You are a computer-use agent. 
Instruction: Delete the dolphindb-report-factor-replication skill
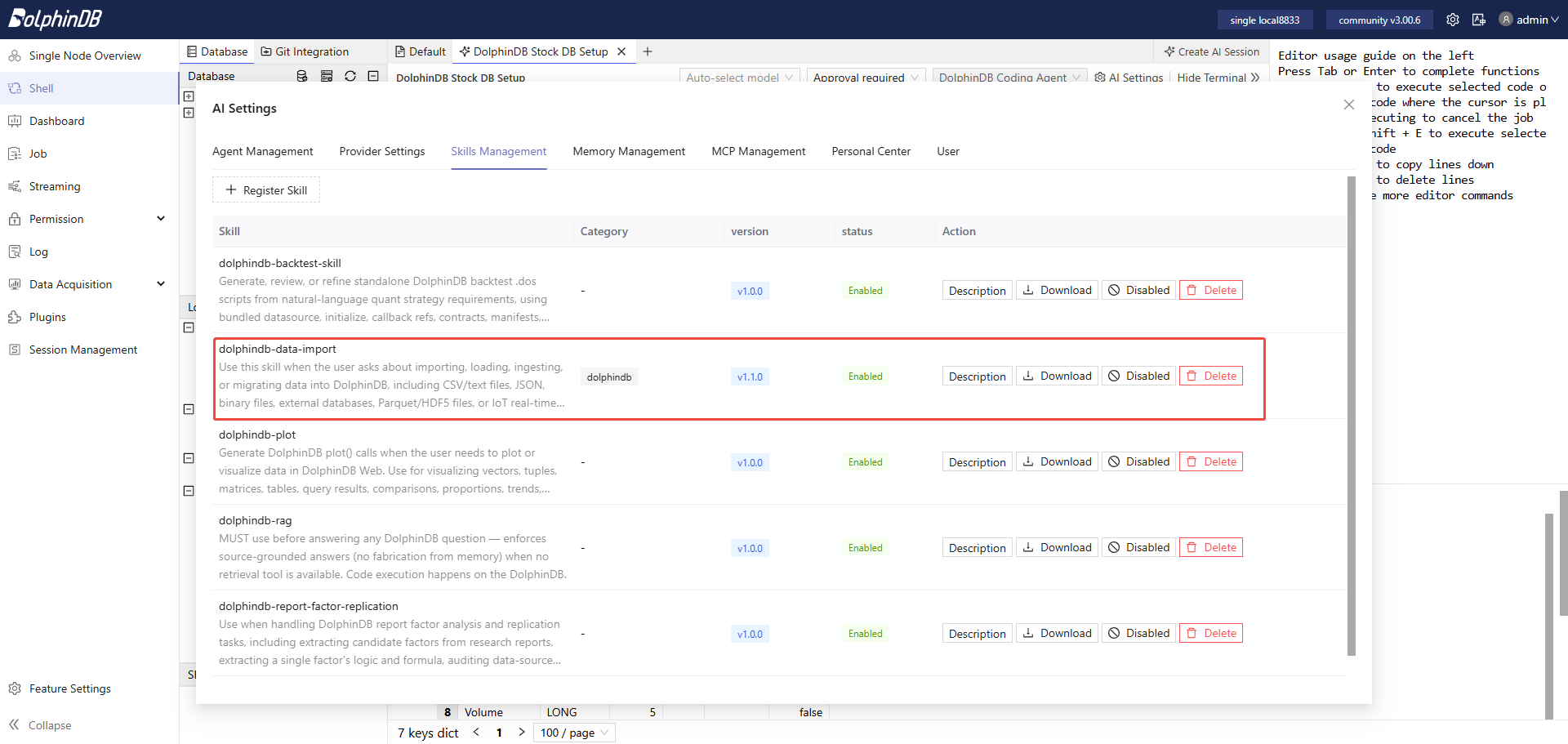pos(1211,634)
